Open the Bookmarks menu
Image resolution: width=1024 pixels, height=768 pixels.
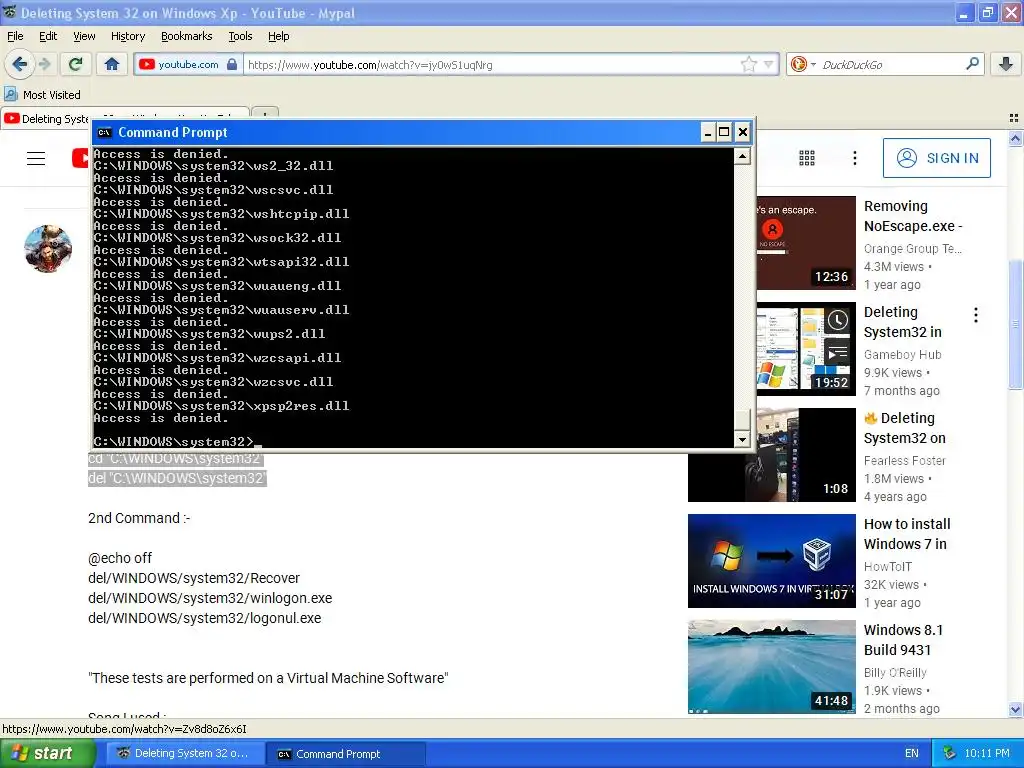186,36
